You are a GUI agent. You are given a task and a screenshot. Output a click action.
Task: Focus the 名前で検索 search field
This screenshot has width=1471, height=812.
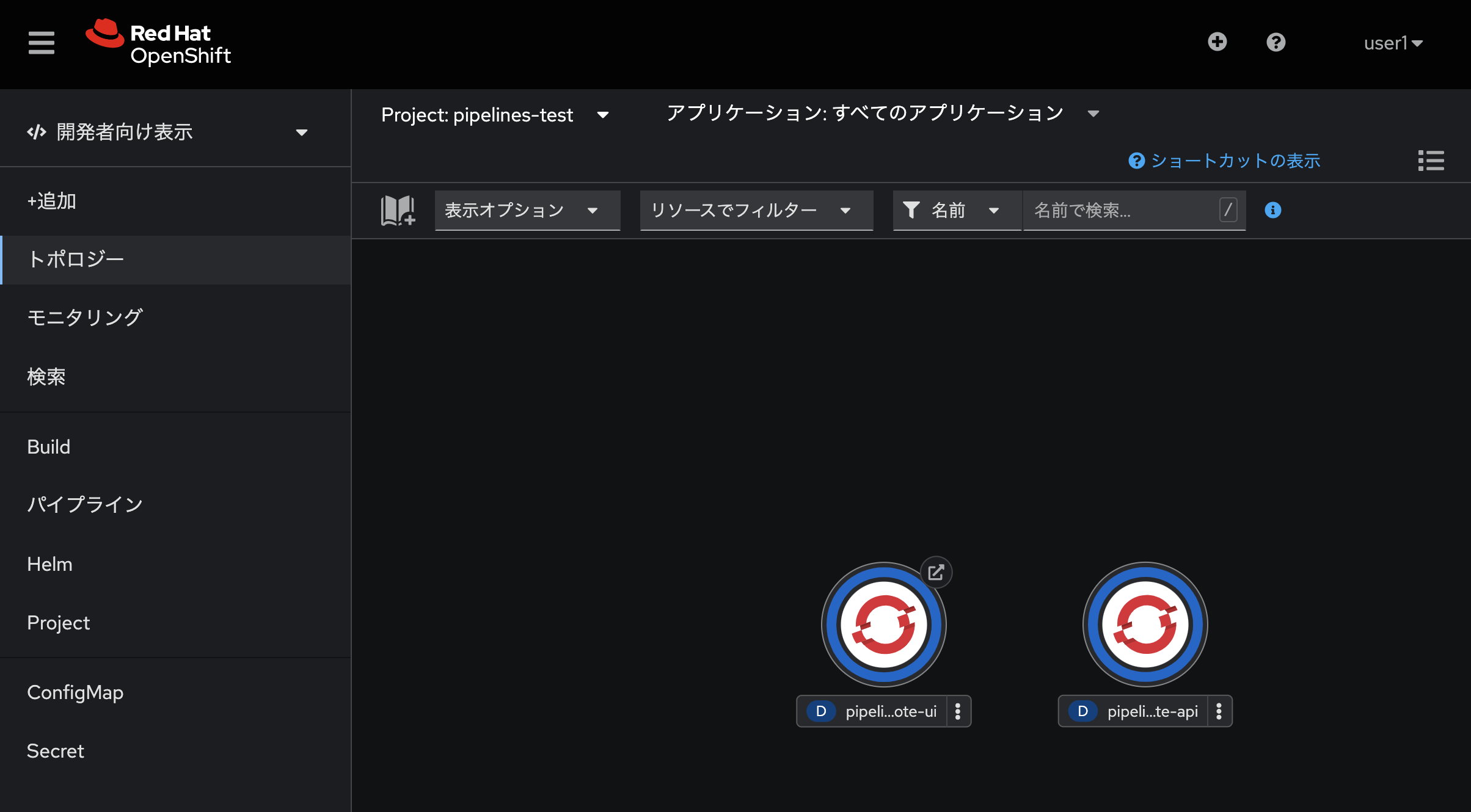(1134, 211)
